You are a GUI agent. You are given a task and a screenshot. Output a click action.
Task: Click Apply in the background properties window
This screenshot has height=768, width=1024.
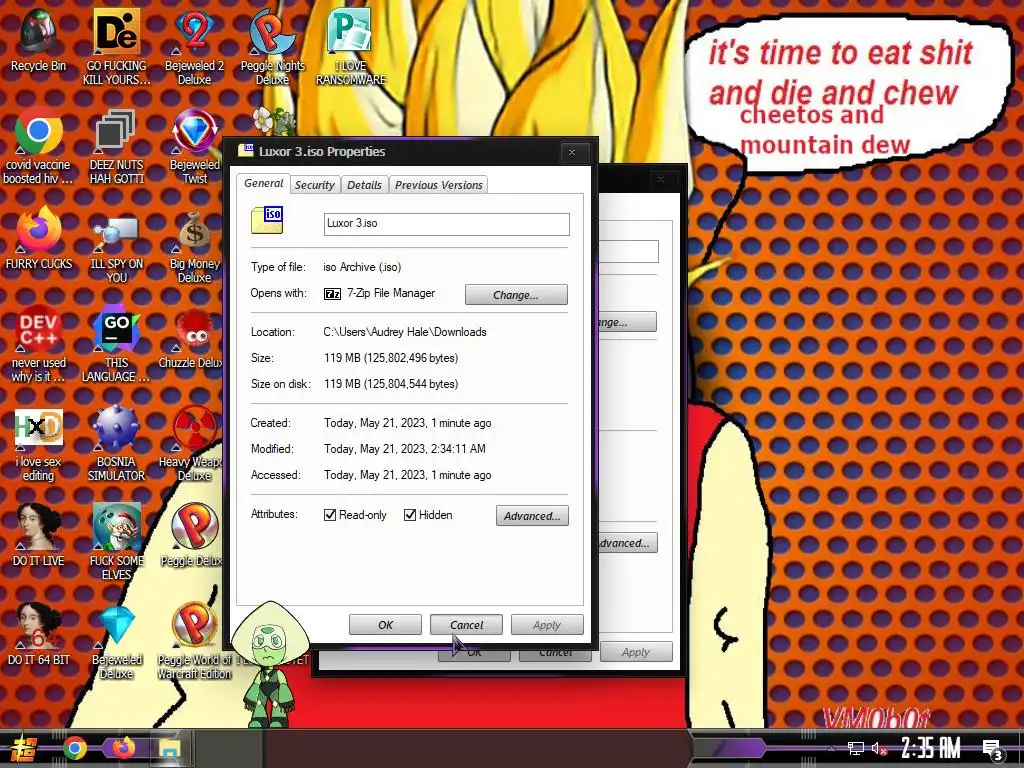tap(636, 652)
